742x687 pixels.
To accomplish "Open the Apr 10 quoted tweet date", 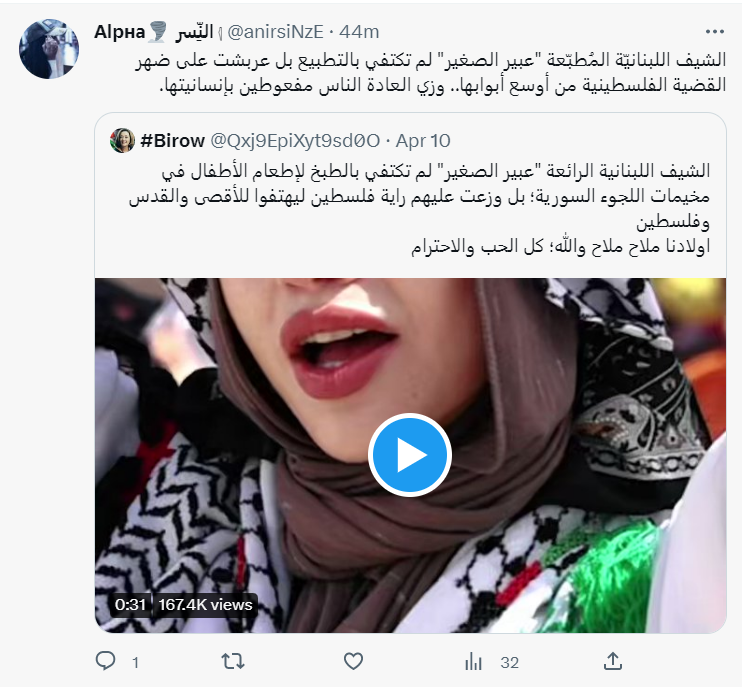I will click(423, 141).
